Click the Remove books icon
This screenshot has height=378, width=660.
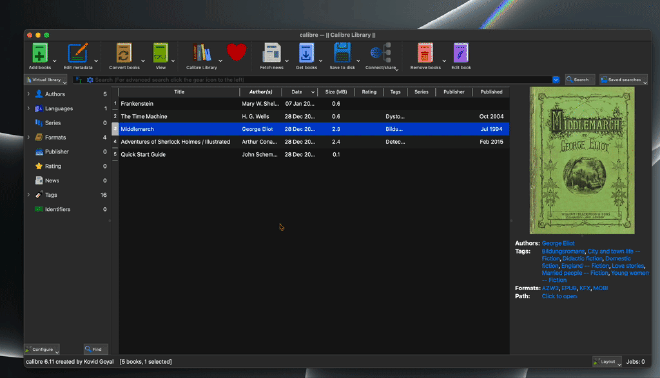tap(425, 53)
